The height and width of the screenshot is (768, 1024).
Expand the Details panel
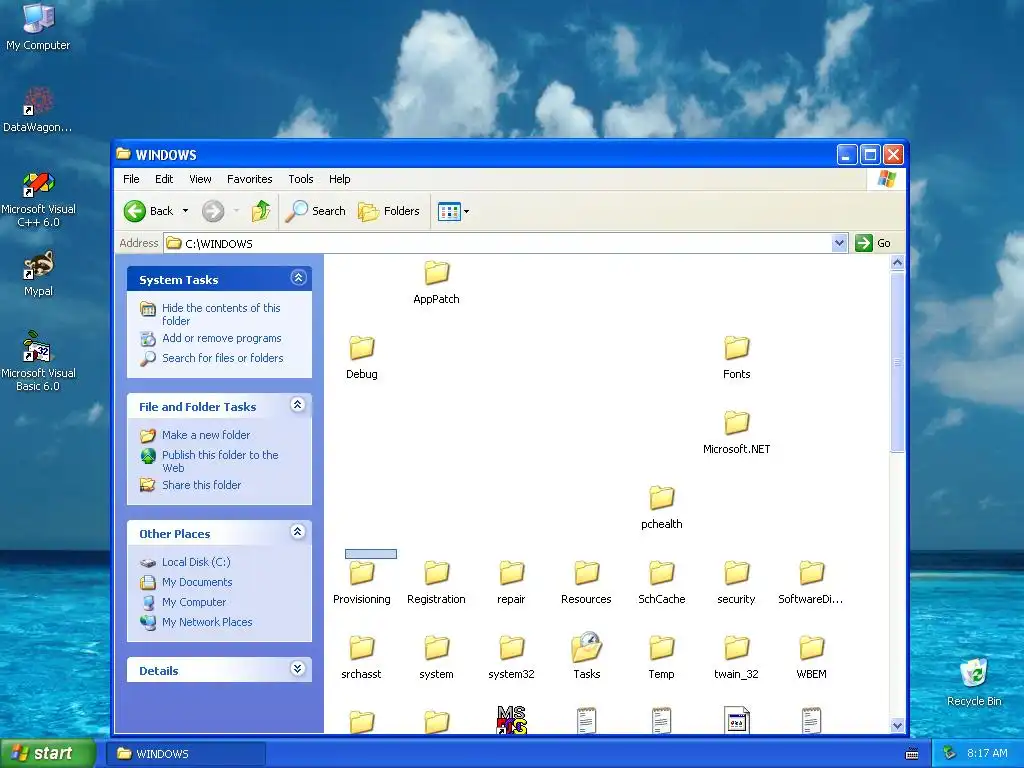pos(298,669)
